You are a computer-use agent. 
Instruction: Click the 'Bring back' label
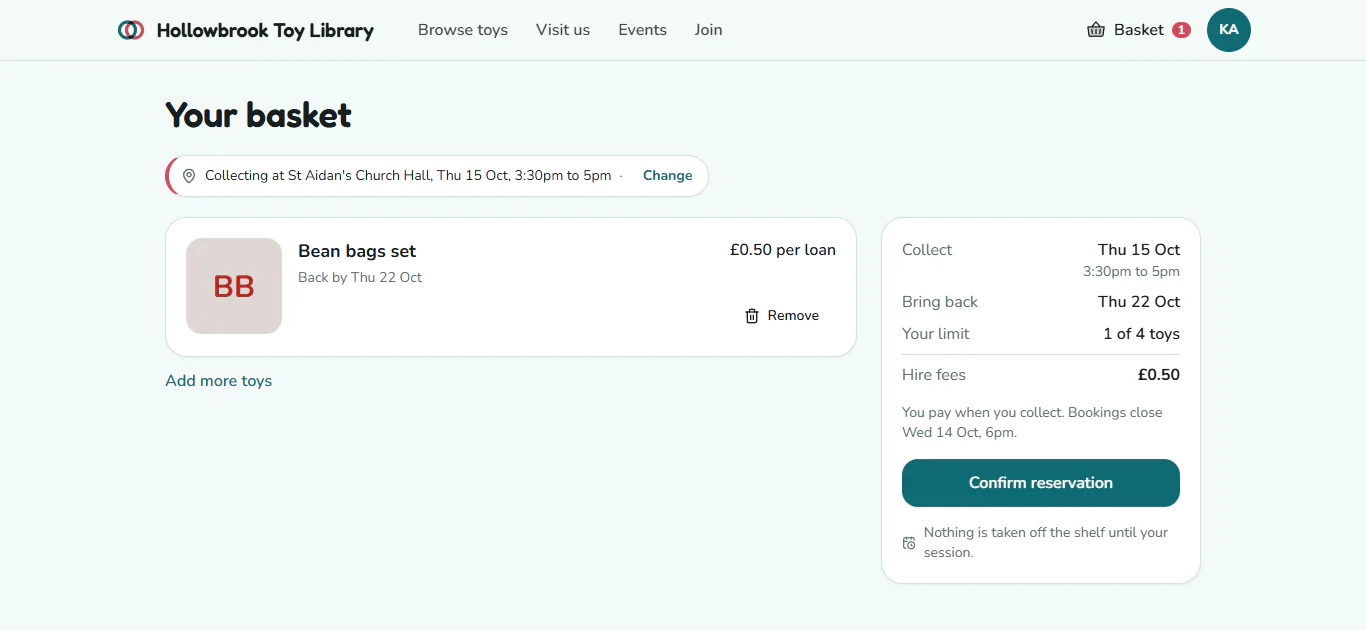[940, 302]
